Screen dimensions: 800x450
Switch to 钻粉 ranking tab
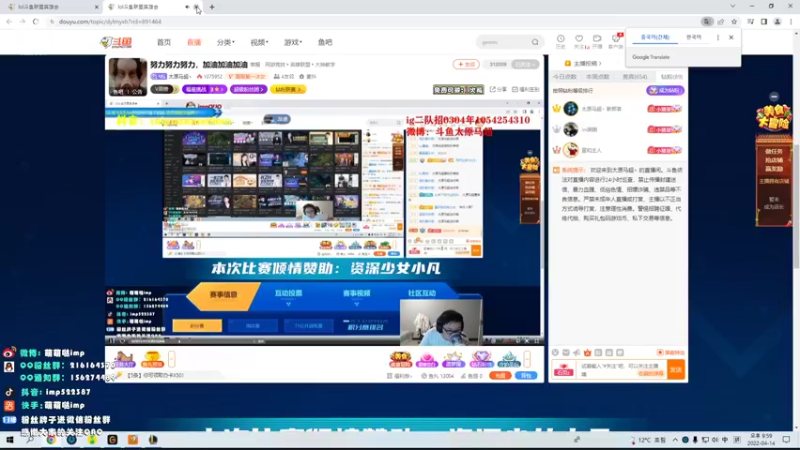(x=671, y=77)
